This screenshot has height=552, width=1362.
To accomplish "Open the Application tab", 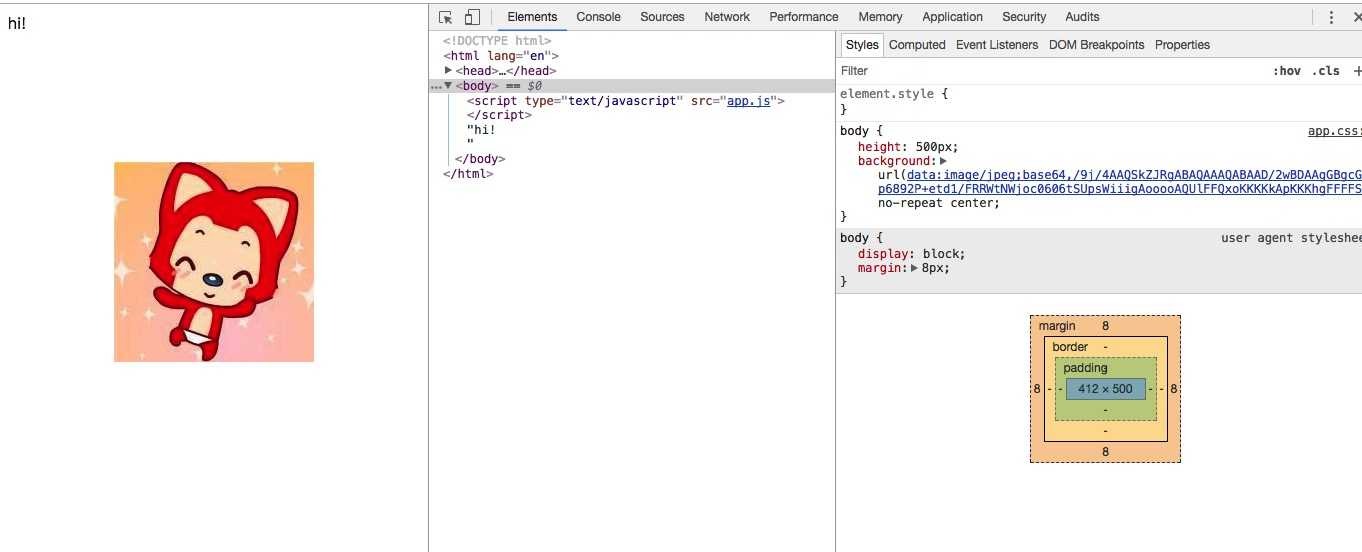I will pyautogui.click(x=952, y=17).
